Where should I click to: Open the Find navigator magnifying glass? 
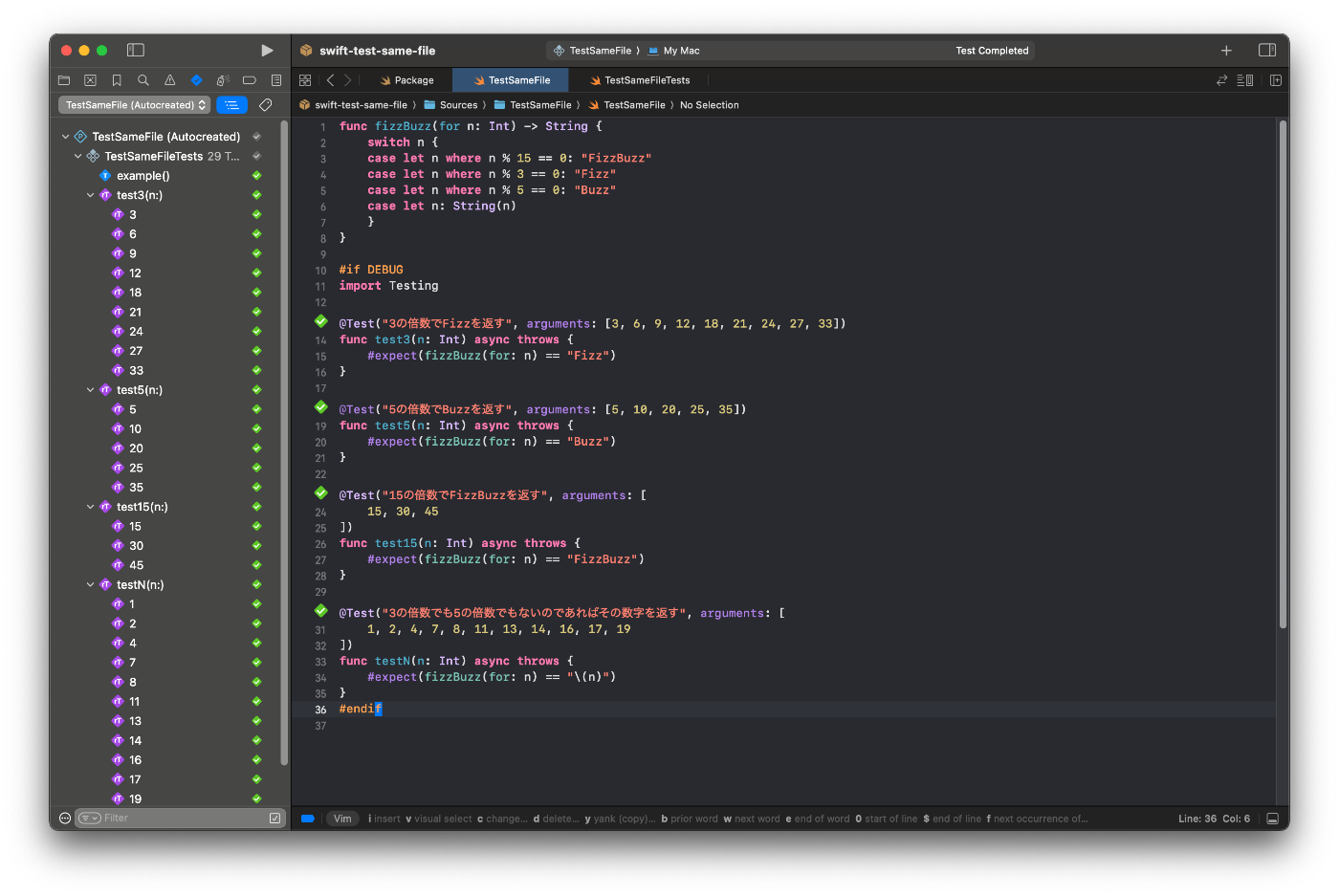pyautogui.click(x=144, y=80)
